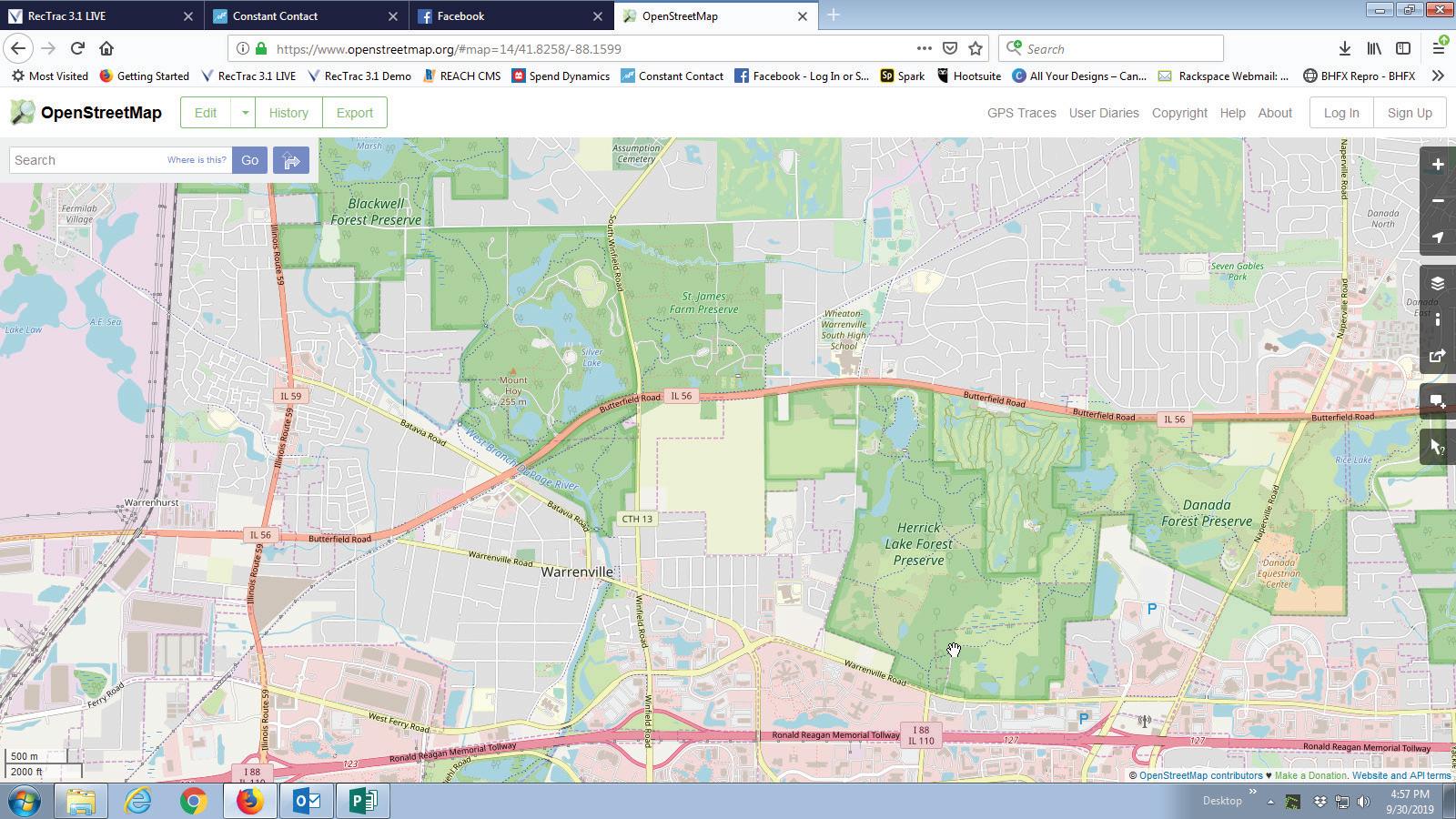
Task: Open the Spark bookmark
Action: [x=902, y=76]
